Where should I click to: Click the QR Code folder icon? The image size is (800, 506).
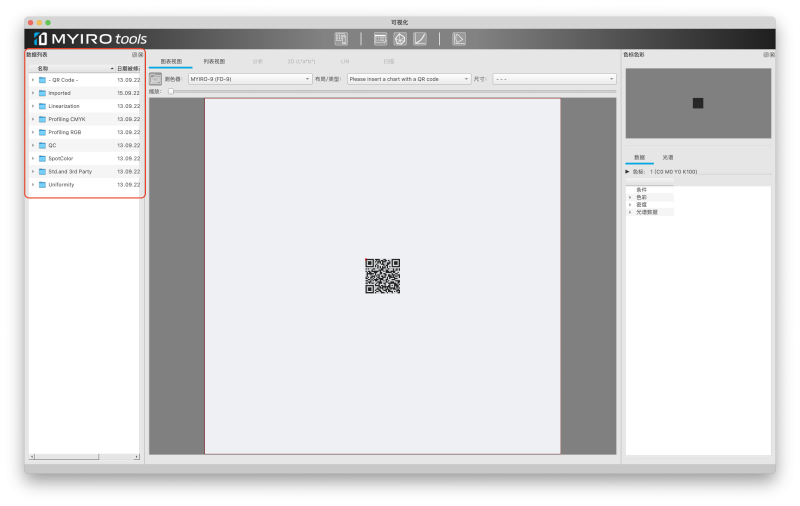42,80
